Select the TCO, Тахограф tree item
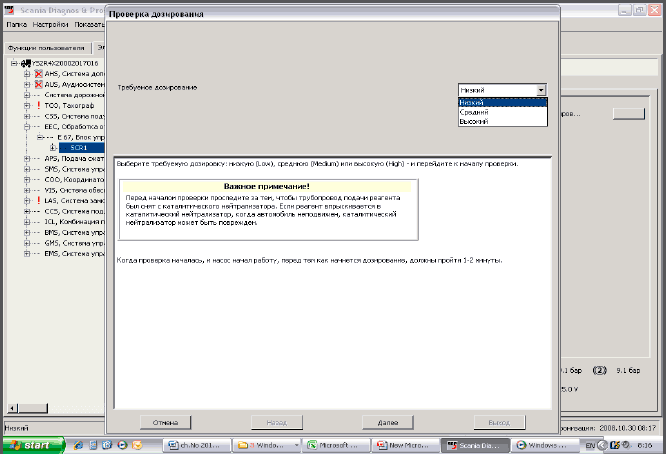The image size is (666, 454). point(69,105)
